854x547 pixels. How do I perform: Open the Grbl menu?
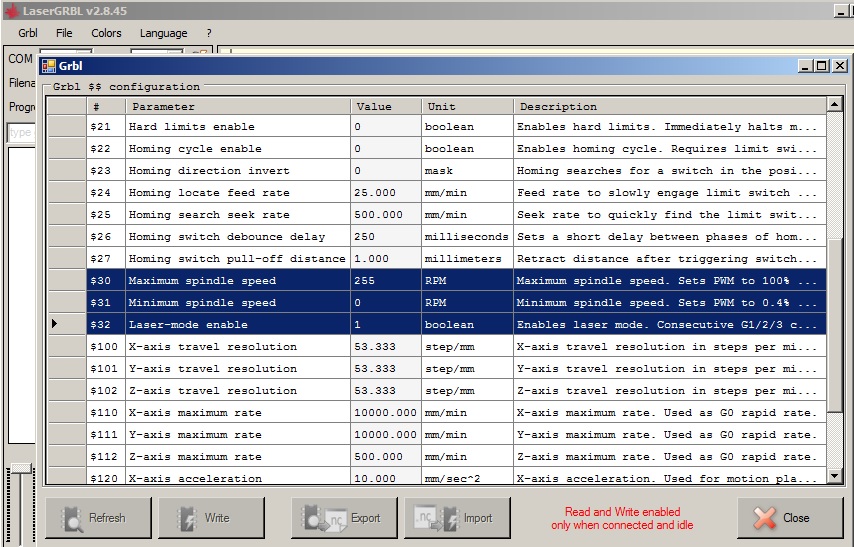28,33
